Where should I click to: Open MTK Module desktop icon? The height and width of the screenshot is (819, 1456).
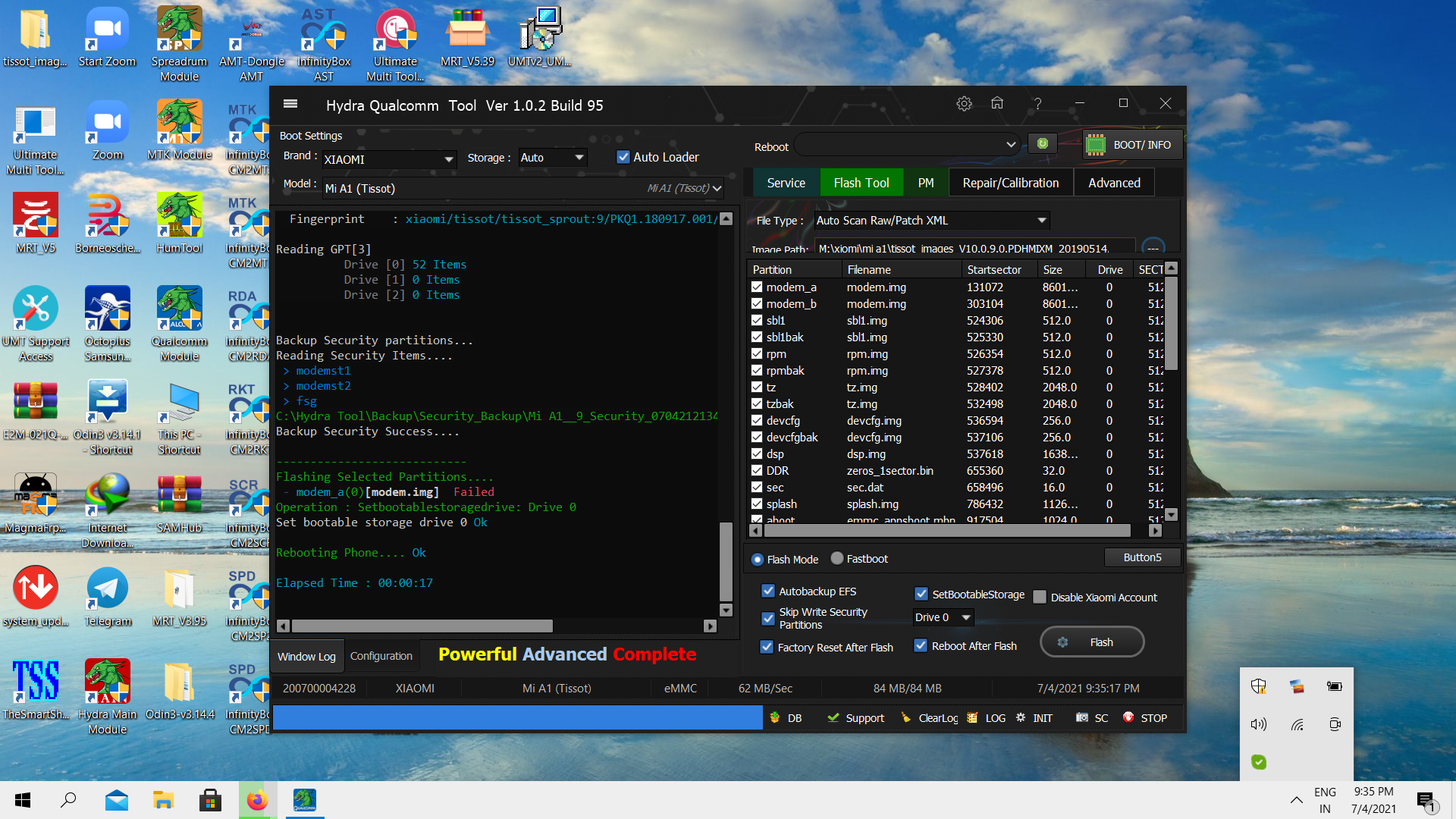click(179, 130)
